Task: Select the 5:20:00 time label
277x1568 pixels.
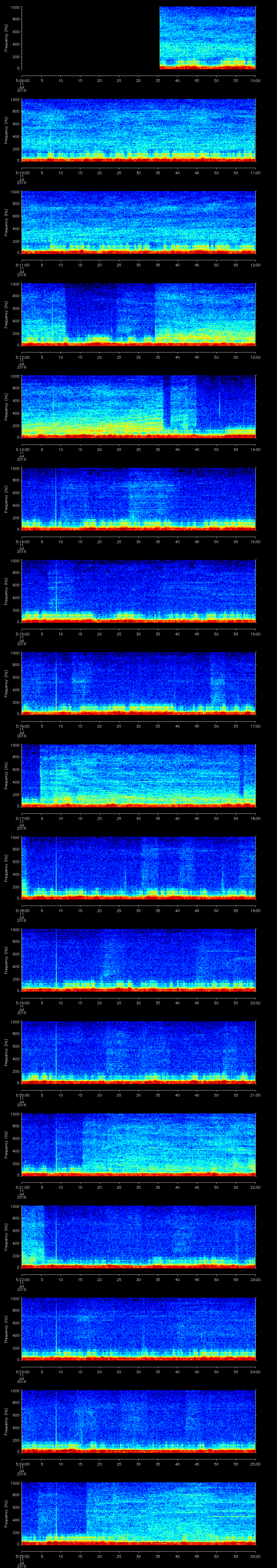Action: [x=22, y=1095]
